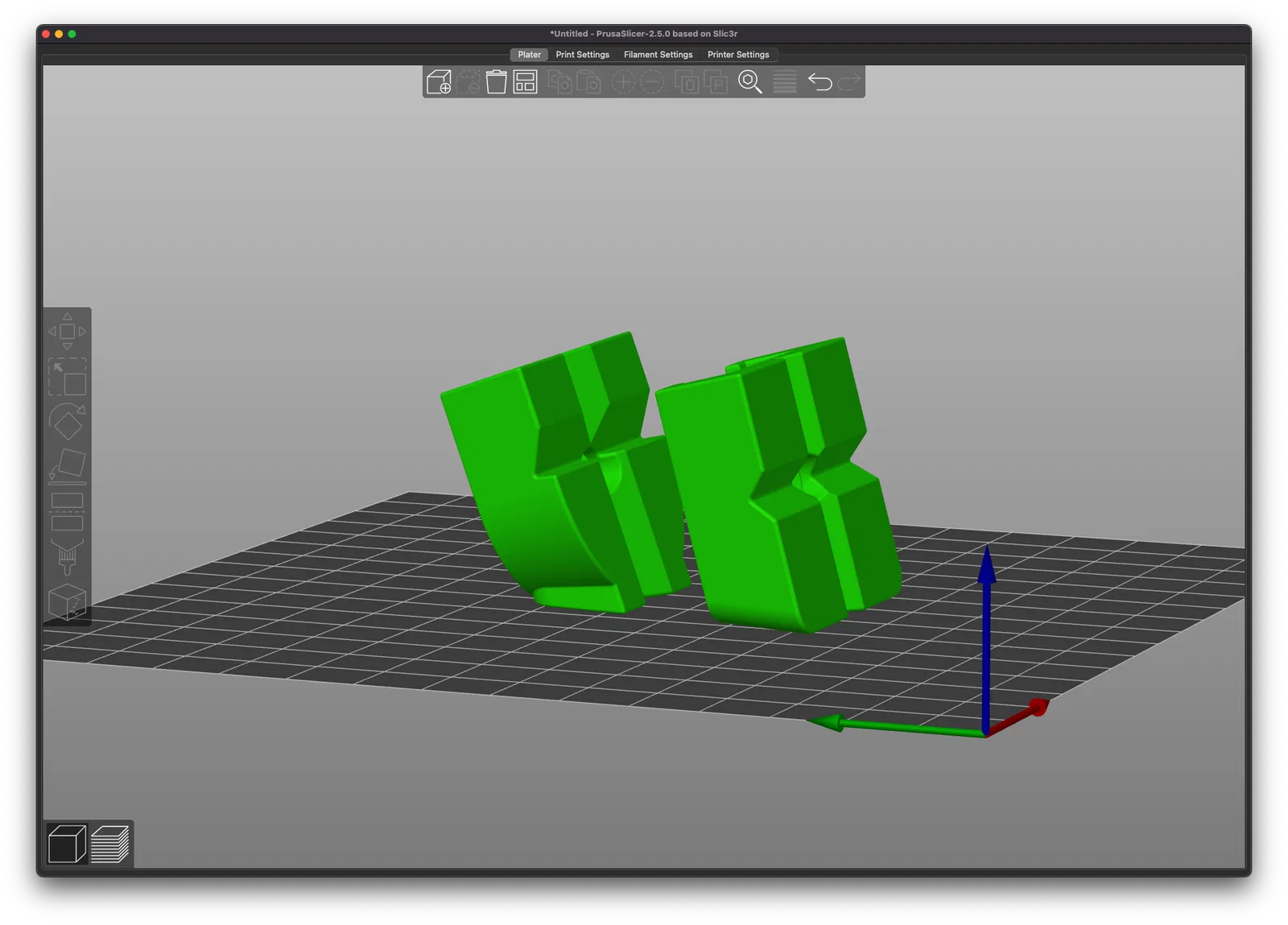This screenshot has width=1288, height=925.
Task: Open the Plater tab
Action: click(x=529, y=55)
